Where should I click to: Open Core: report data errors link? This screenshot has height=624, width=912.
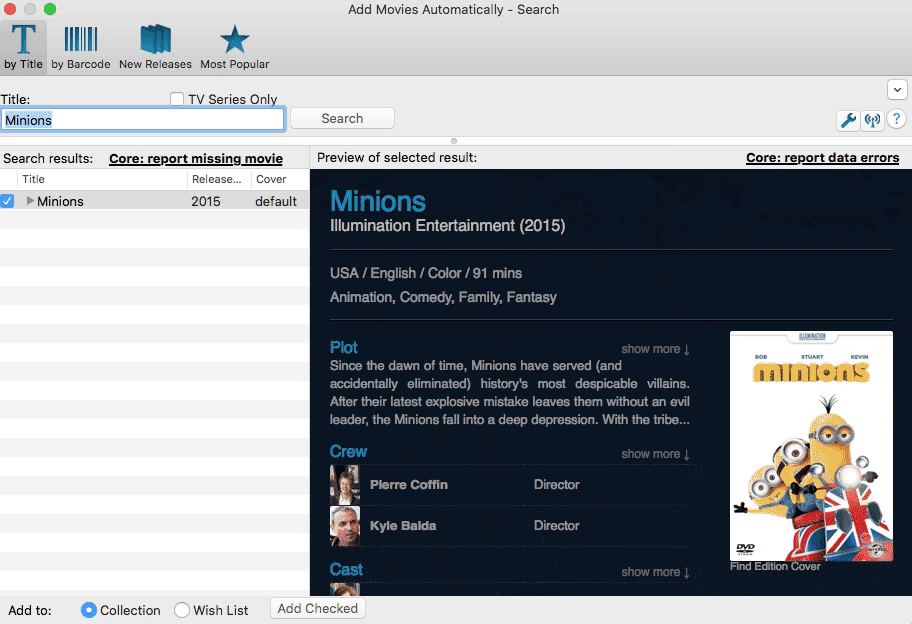[822, 158]
